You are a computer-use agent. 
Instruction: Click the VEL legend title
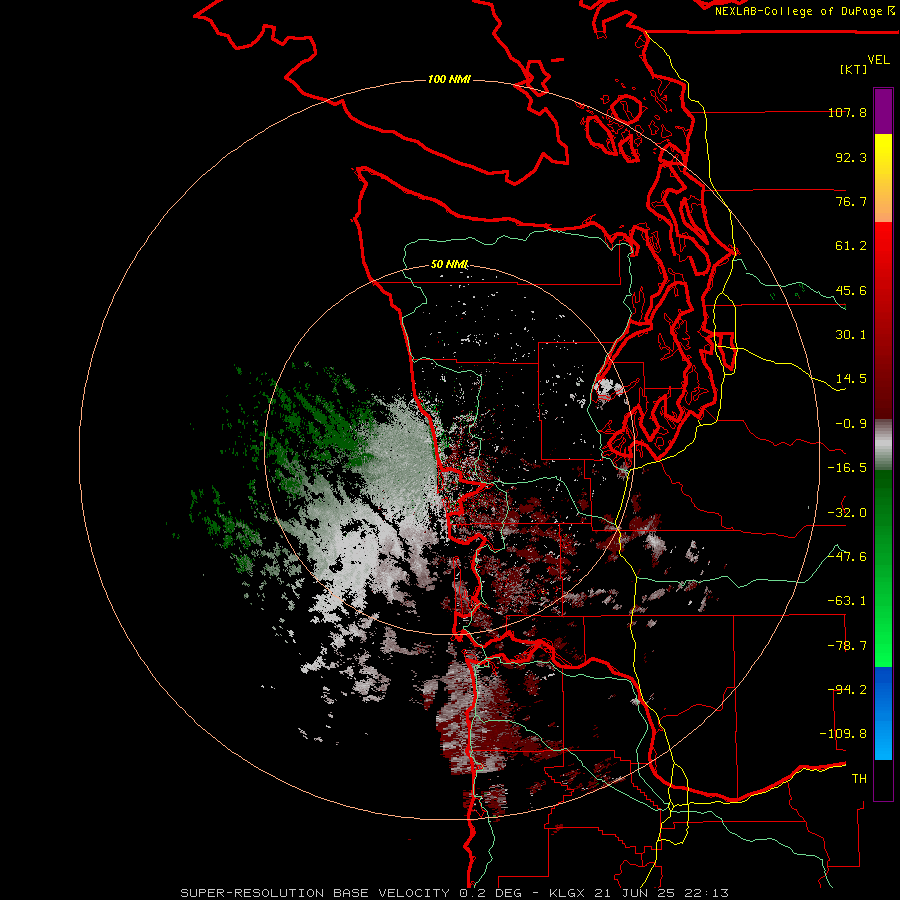point(878,60)
